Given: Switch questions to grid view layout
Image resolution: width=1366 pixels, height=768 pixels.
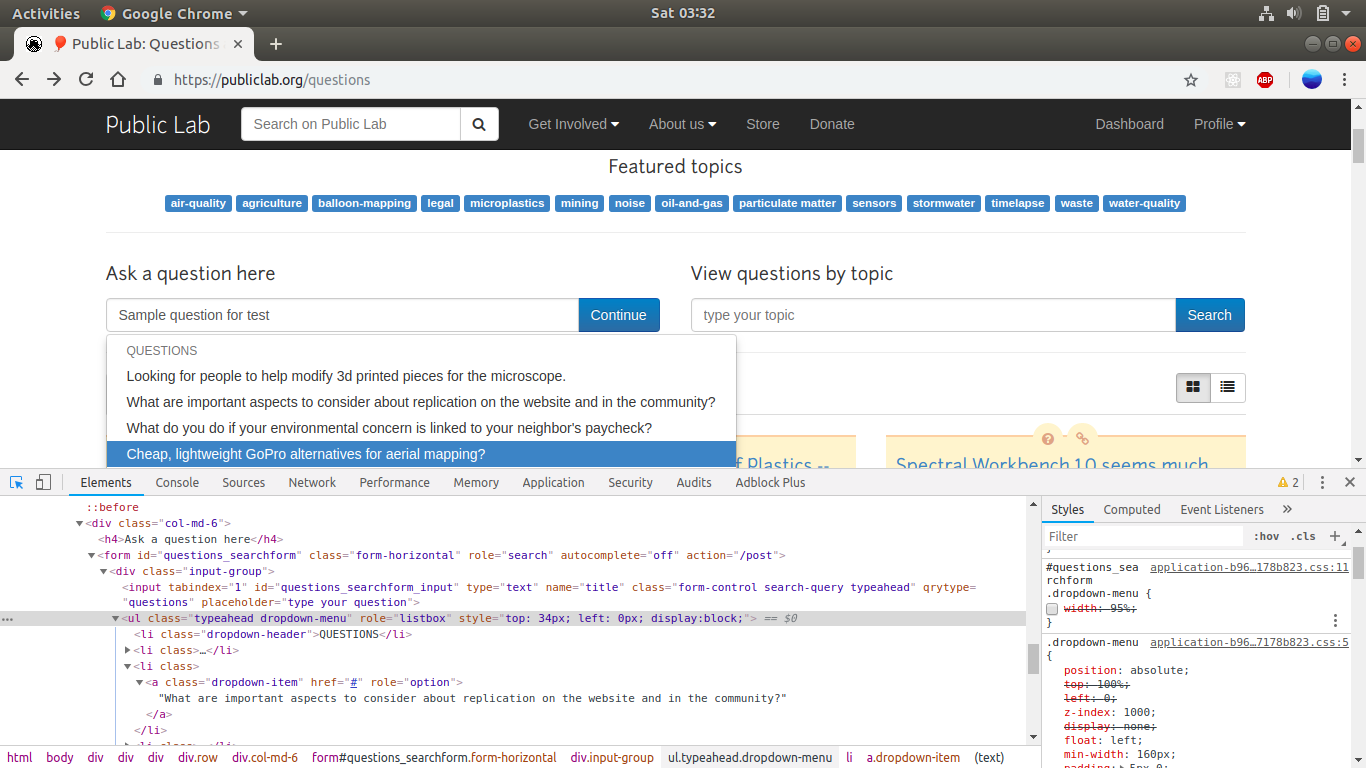Looking at the screenshot, I should pos(1192,387).
